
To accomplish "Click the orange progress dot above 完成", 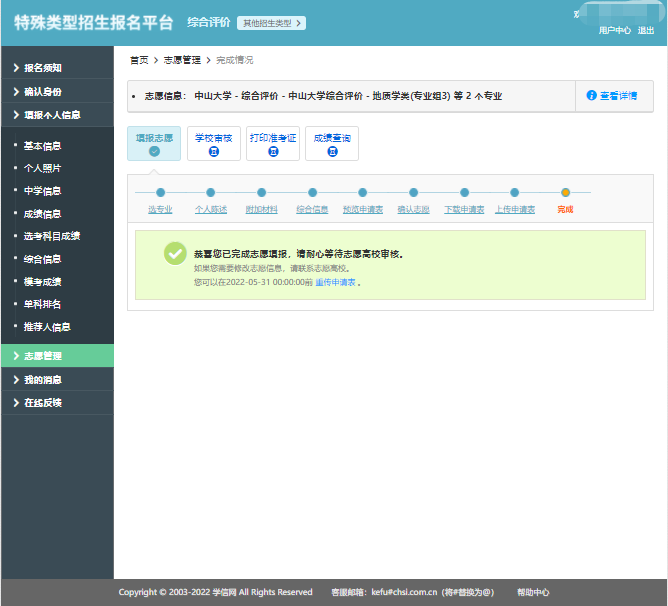I will [x=565, y=193].
